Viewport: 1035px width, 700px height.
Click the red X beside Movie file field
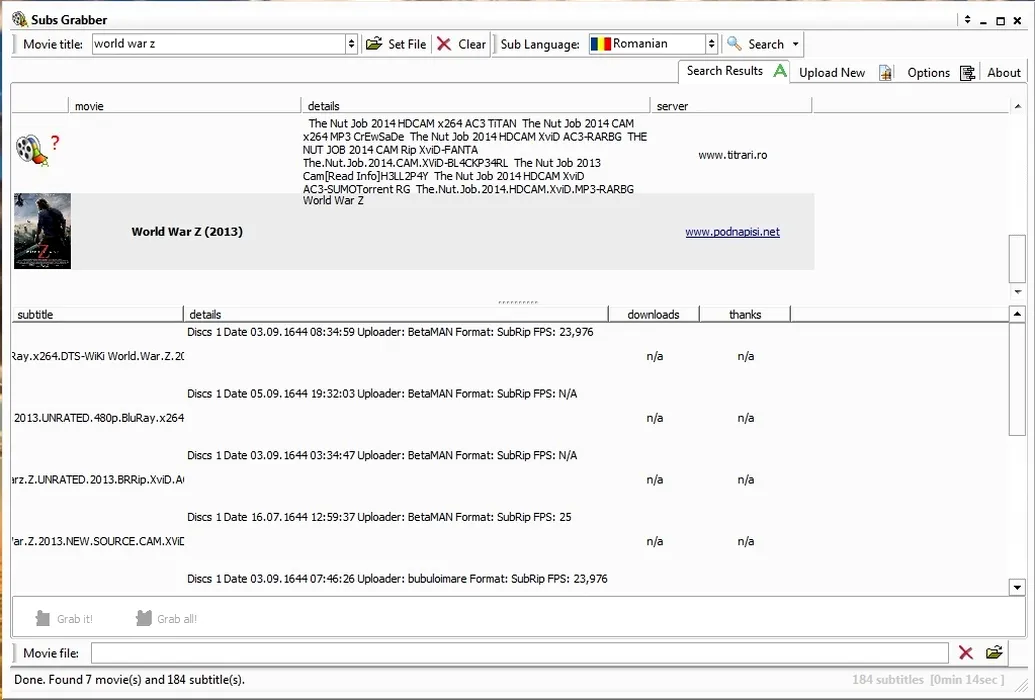966,653
